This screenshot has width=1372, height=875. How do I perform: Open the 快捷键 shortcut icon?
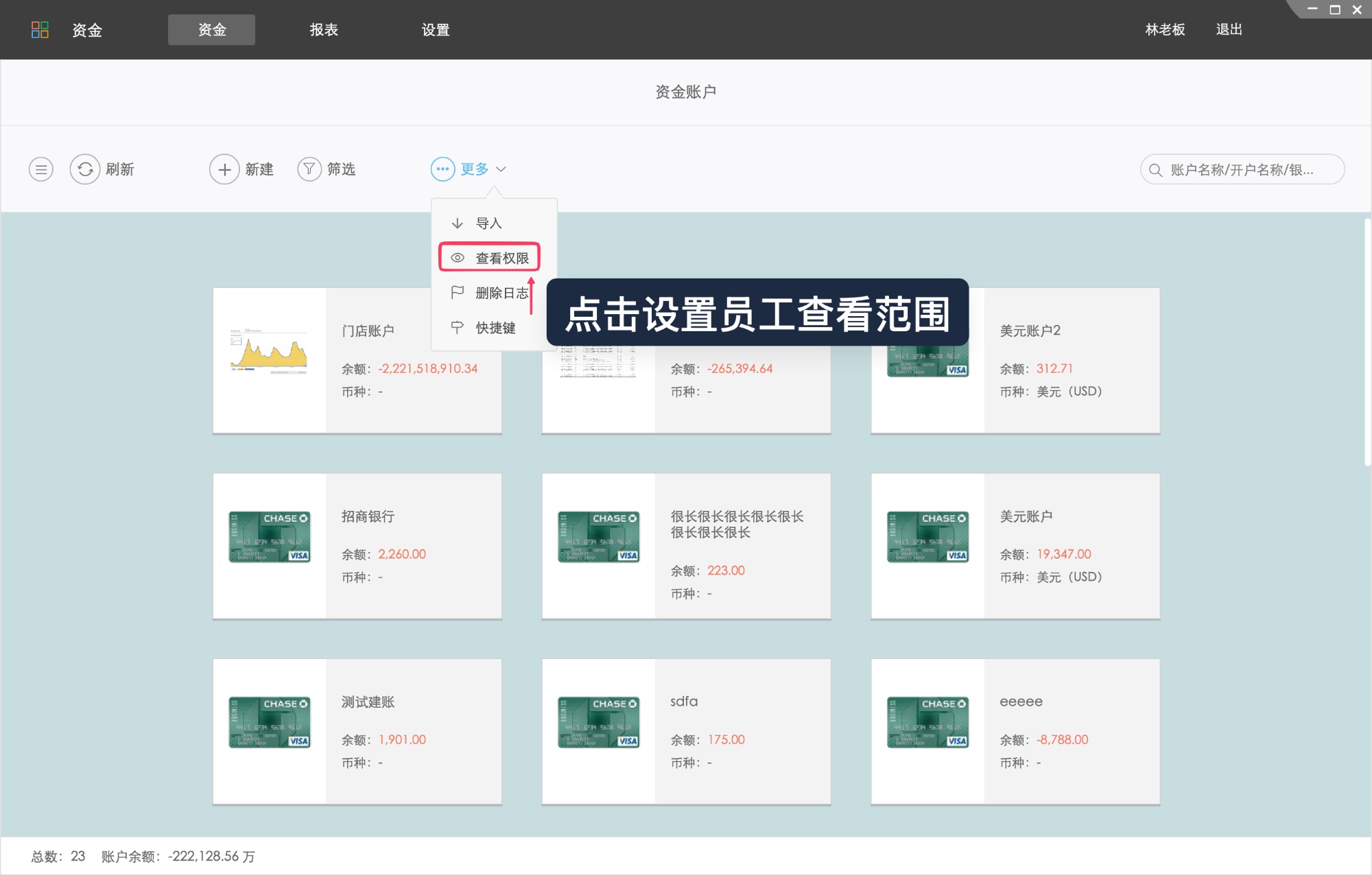tap(457, 327)
